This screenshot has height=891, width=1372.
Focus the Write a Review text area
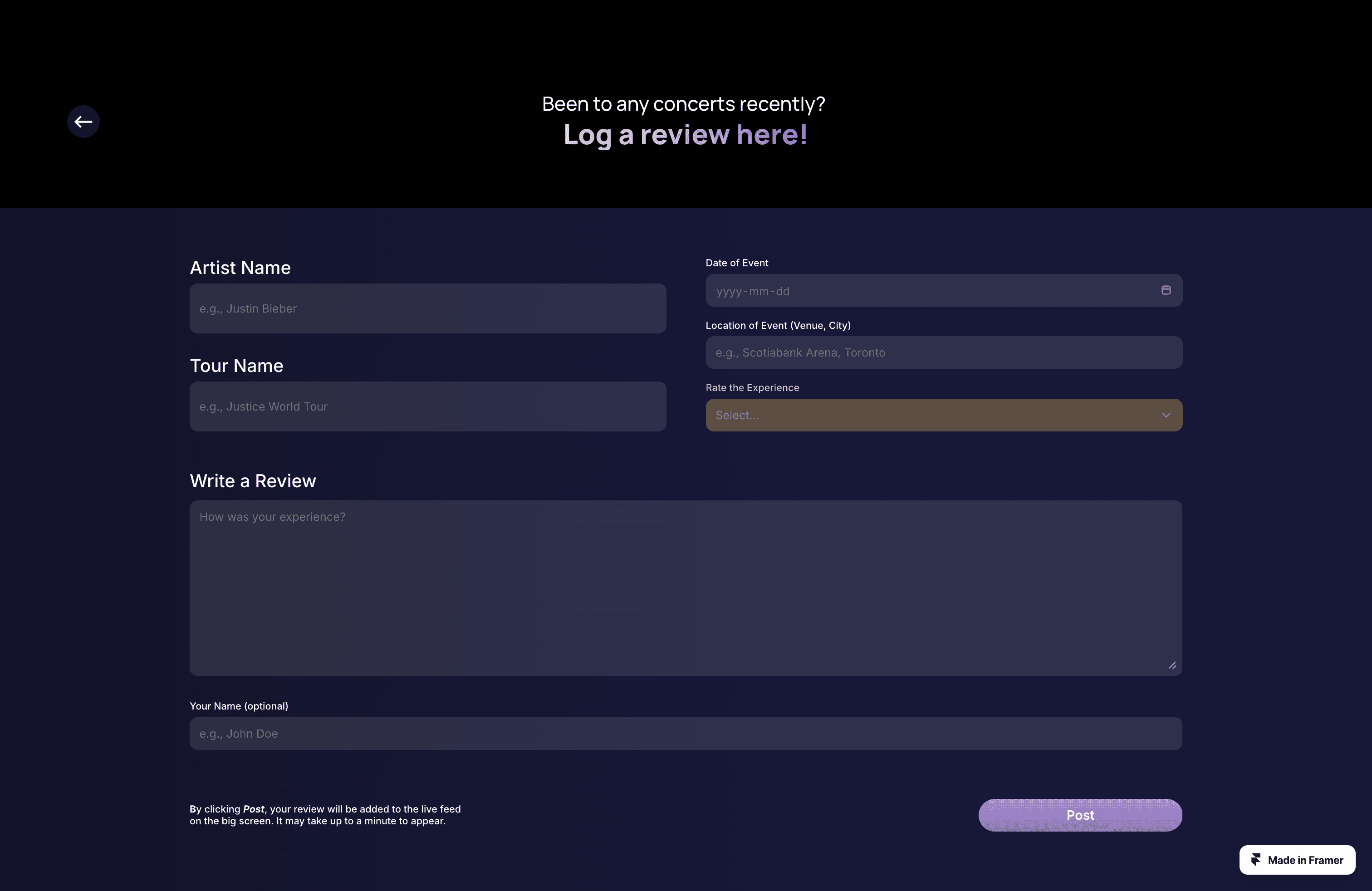click(x=686, y=588)
